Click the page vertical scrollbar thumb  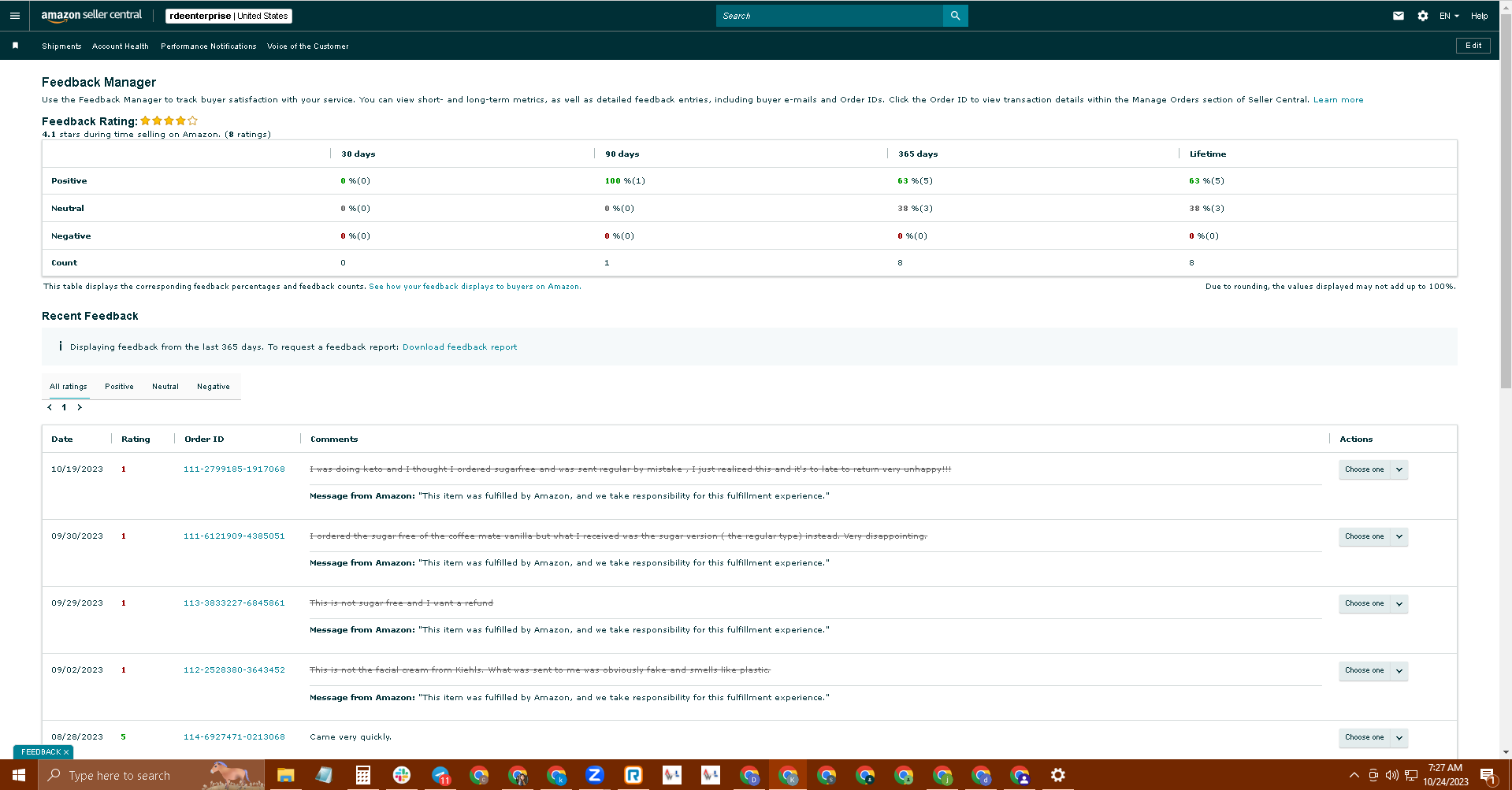(1506, 201)
